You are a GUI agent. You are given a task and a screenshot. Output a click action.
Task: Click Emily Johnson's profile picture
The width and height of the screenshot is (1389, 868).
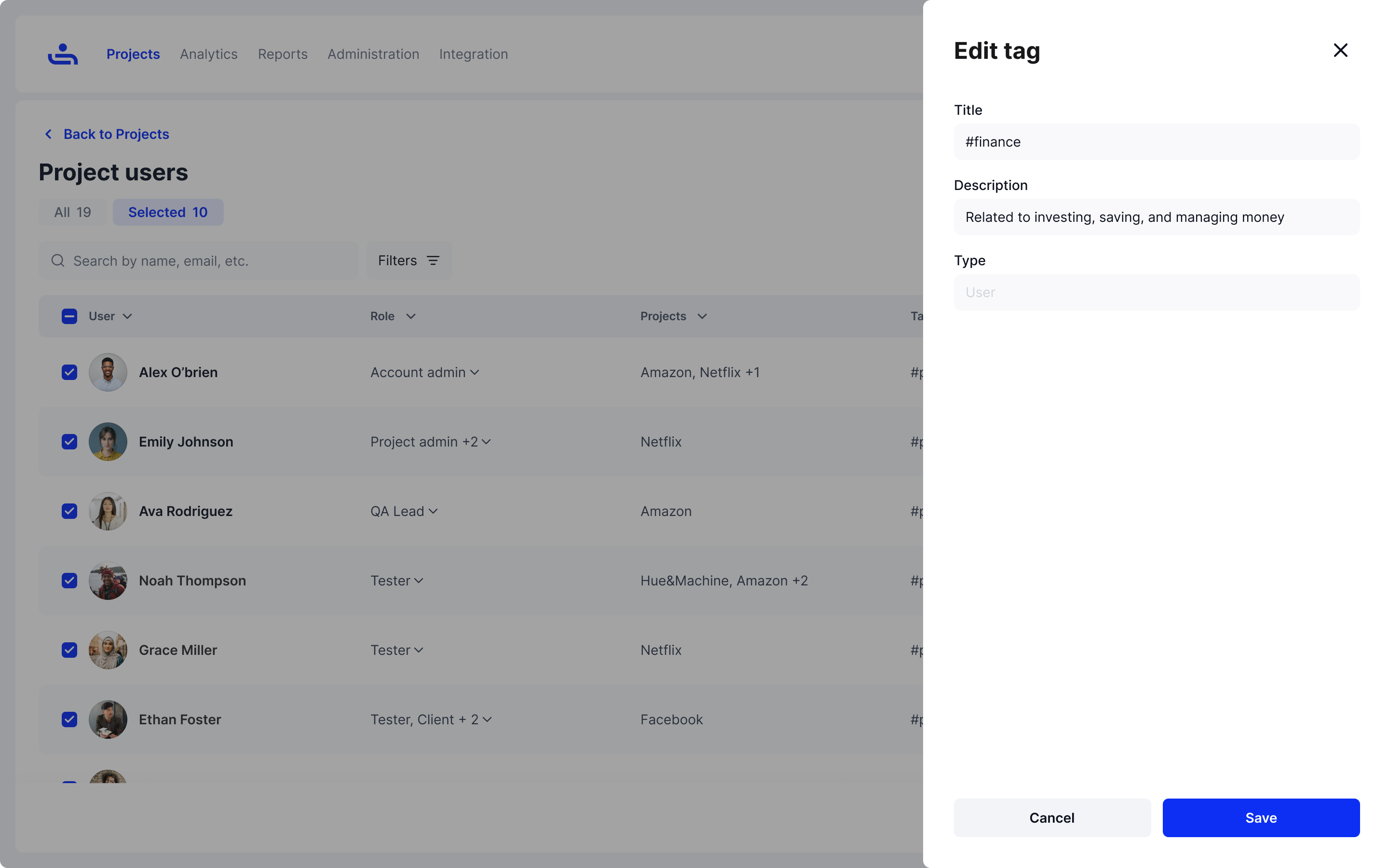pyautogui.click(x=108, y=441)
